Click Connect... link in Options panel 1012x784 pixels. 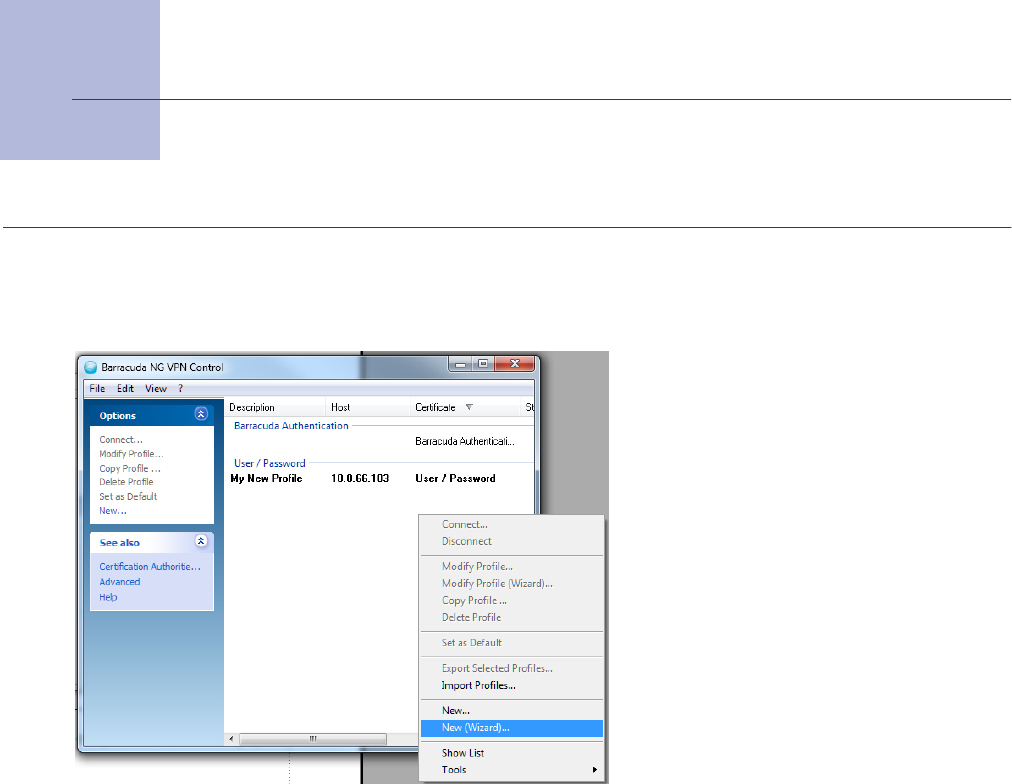pyautogui.click(x=121, y=439)
